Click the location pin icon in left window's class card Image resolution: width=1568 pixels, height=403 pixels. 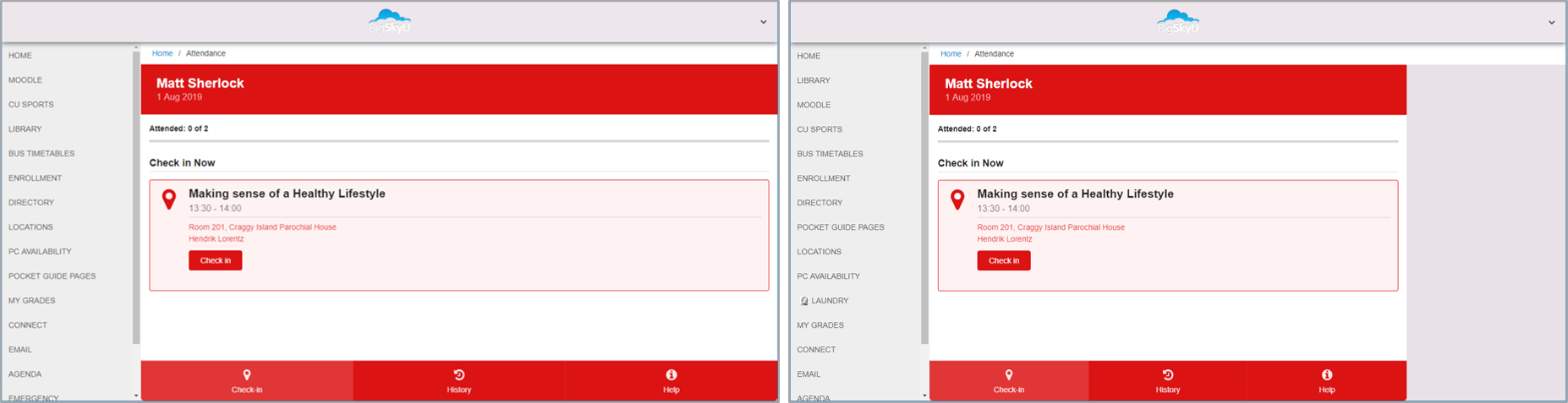(x=169, y=199)
